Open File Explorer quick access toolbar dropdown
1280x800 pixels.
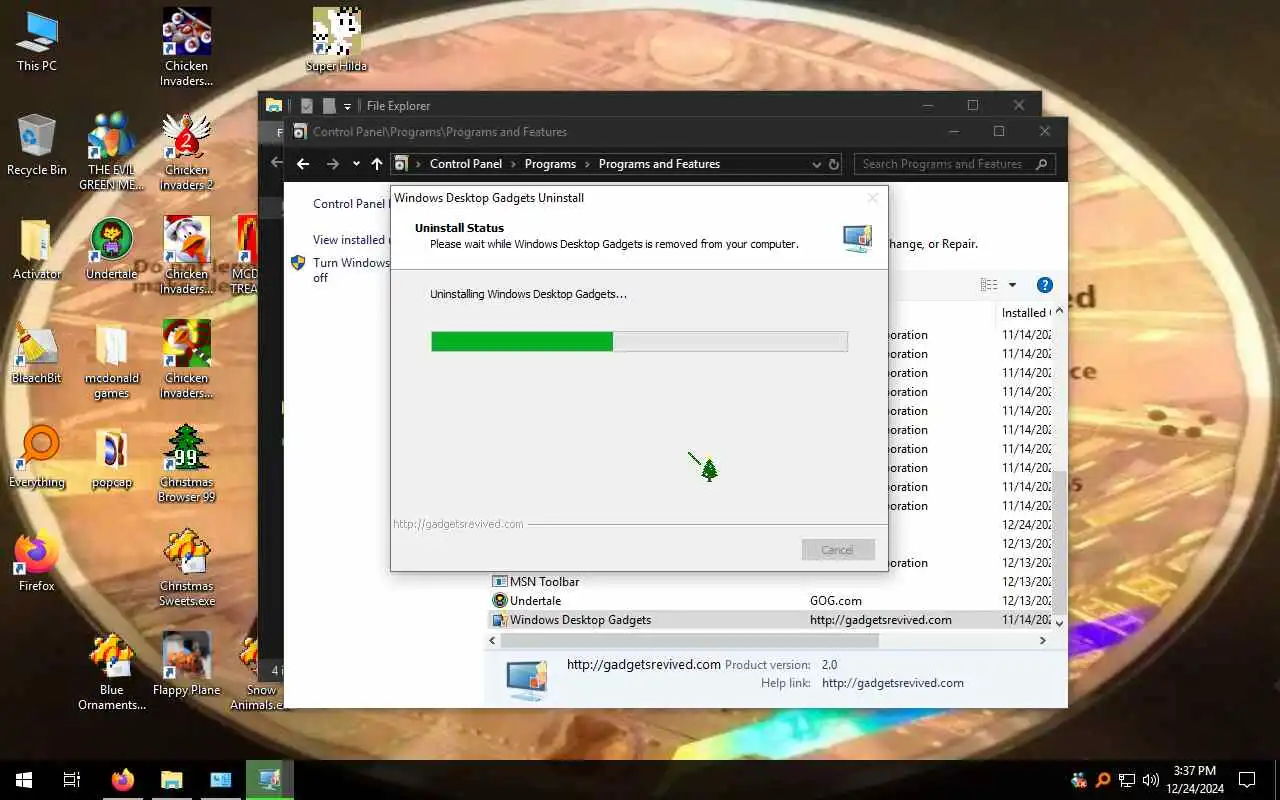[348, 106]
